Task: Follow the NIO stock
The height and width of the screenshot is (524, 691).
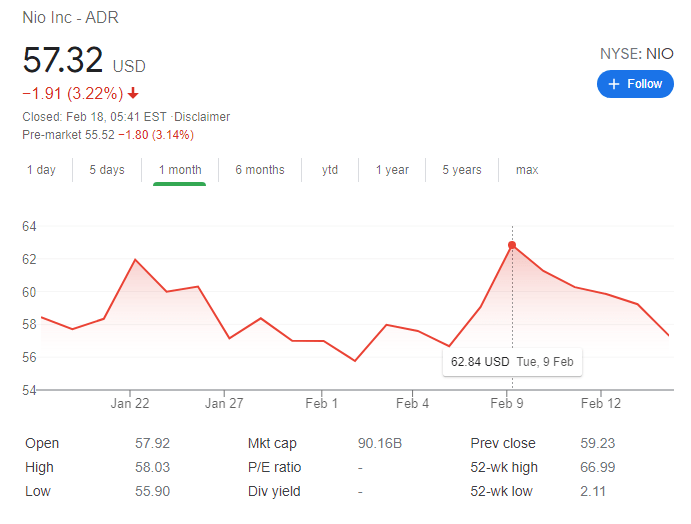Action: 635,84
